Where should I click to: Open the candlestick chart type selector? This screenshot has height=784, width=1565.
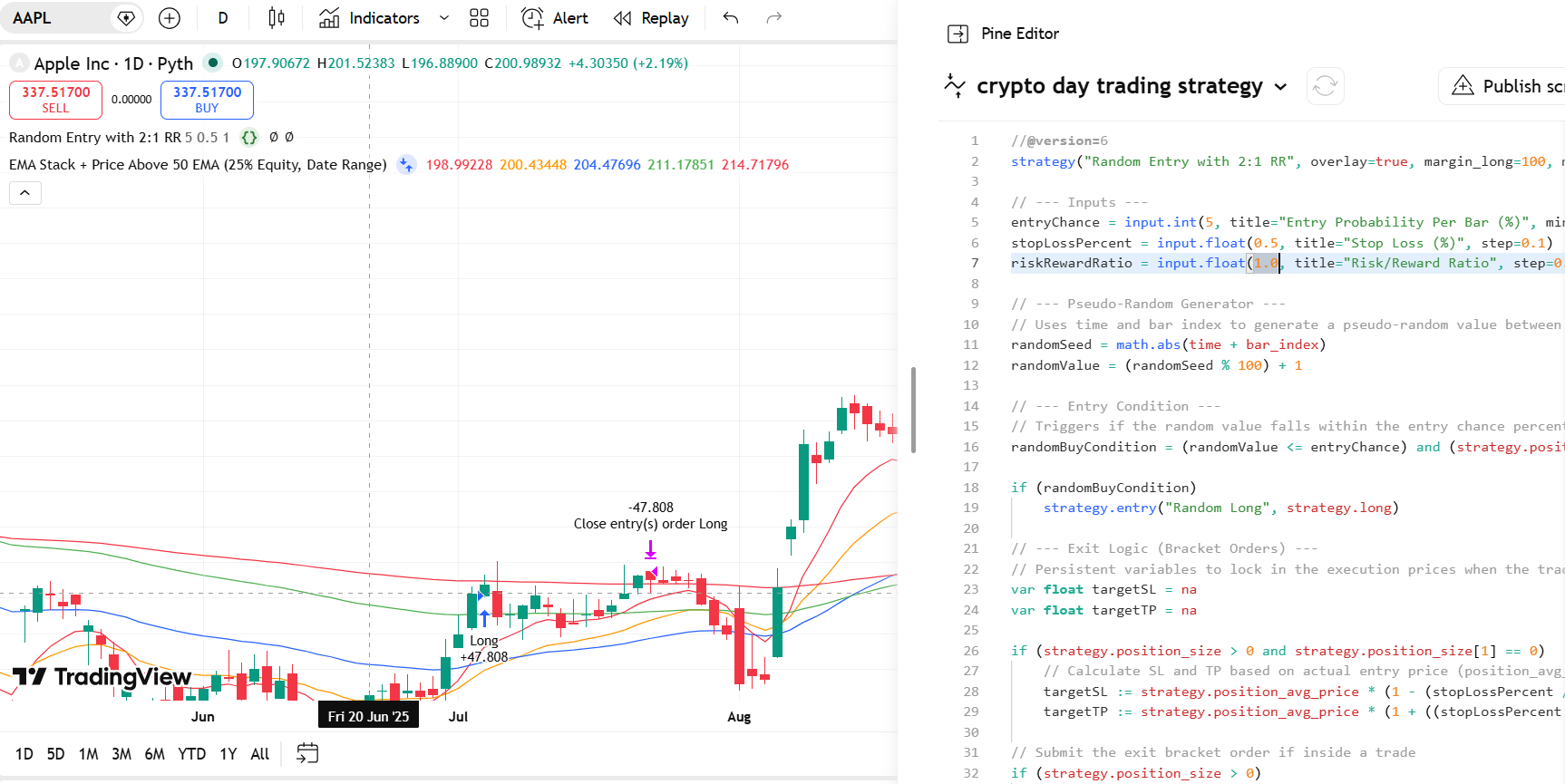click(x=277, y=18)
